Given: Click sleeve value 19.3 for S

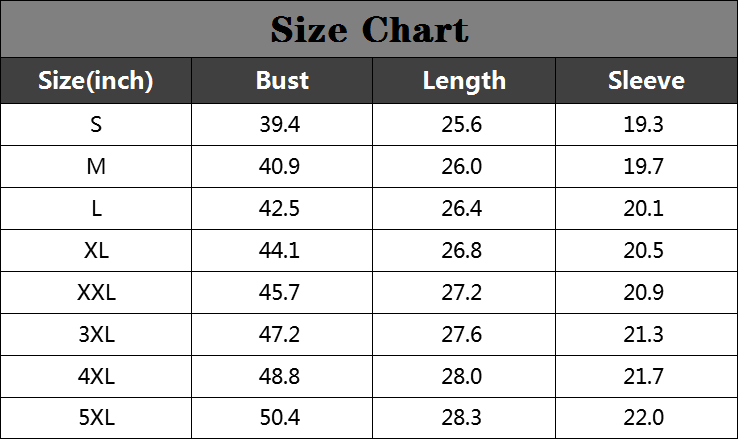Looking at the screenshot, I should 643,125.
